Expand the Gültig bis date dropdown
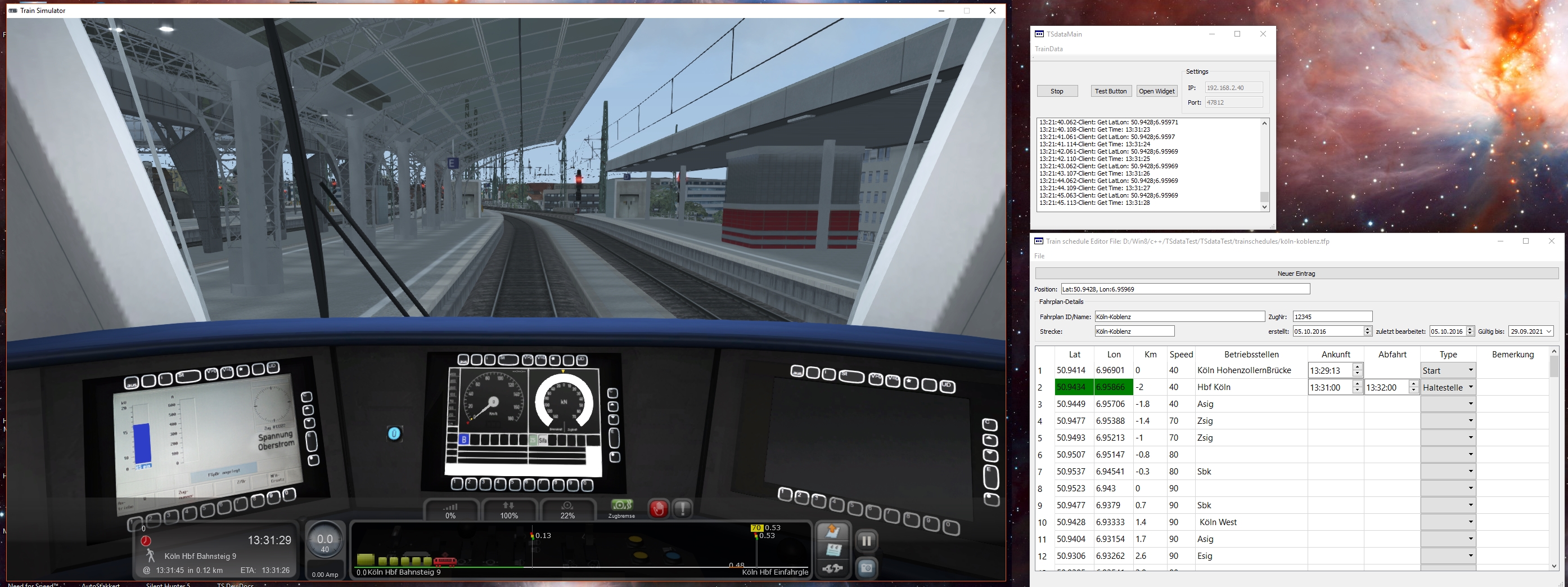Viewport: 1568px width, 587px height. tap(1548, 331)
